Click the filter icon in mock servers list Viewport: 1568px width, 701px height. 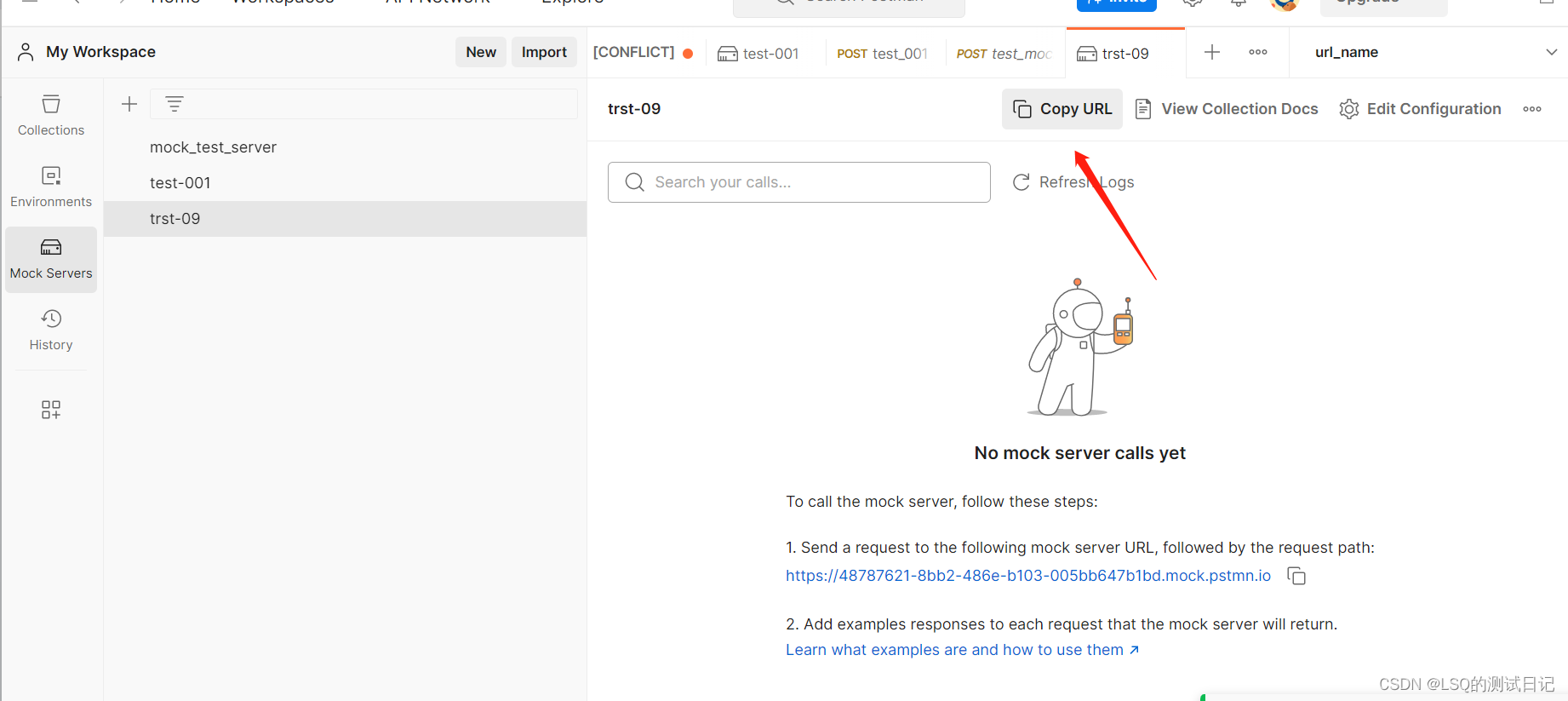[175, 104]
